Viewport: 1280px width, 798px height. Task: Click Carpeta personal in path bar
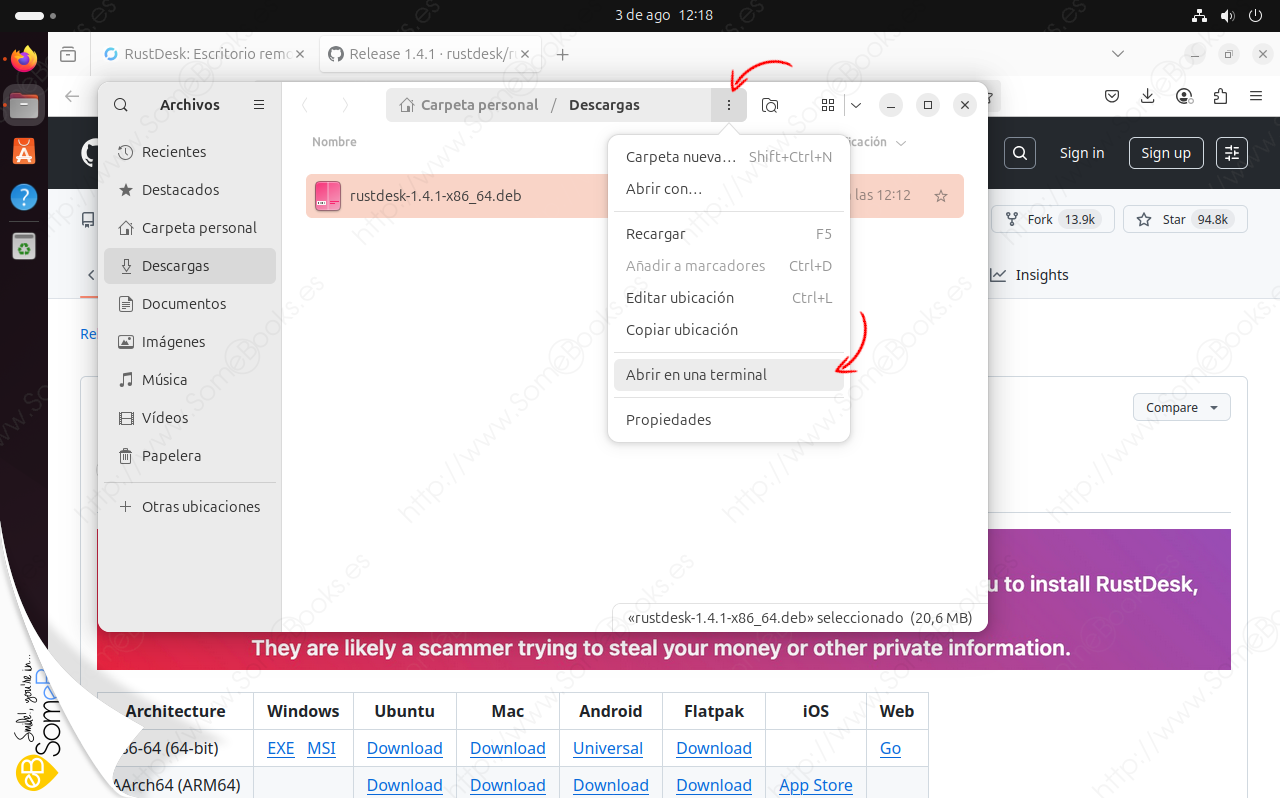pyautogui.click(x=468, y=105)
